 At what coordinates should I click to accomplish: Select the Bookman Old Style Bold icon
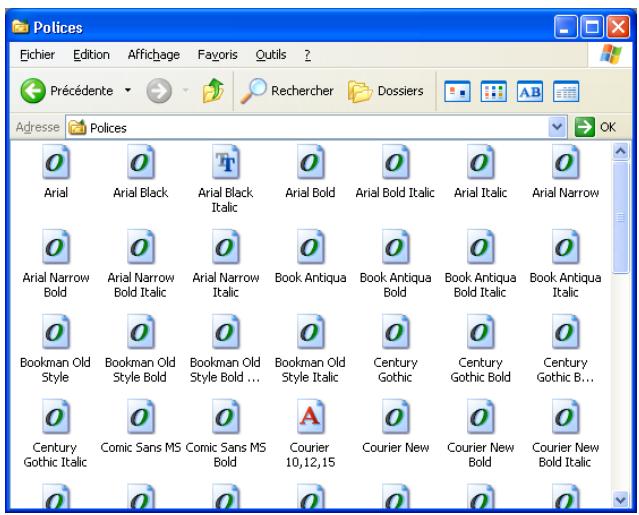pos(141,332)
